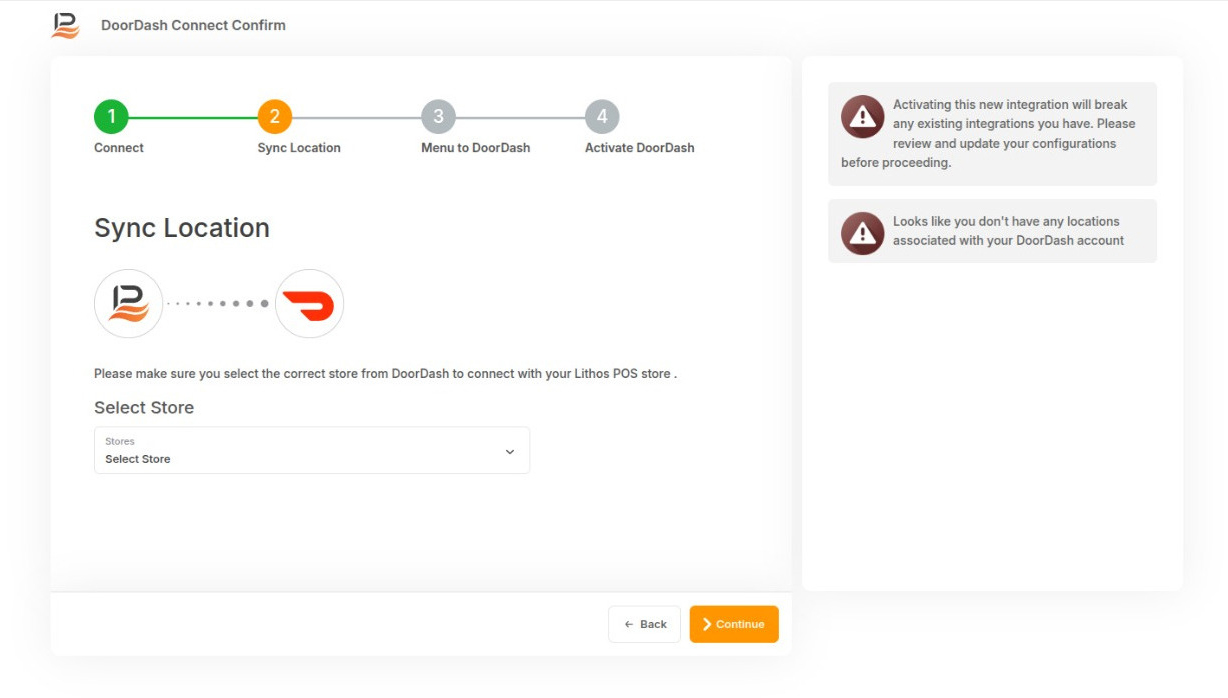Go back with the Back button
1228x698 pixels.
click(644, 624)
